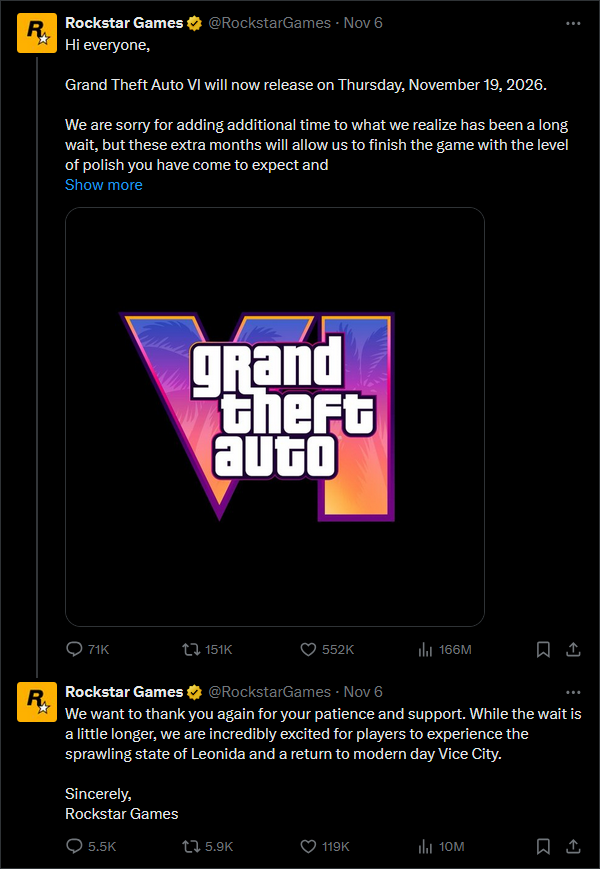Bookmark the second Rockstar tweet
The image size is (600, 869).
[543, 846]
